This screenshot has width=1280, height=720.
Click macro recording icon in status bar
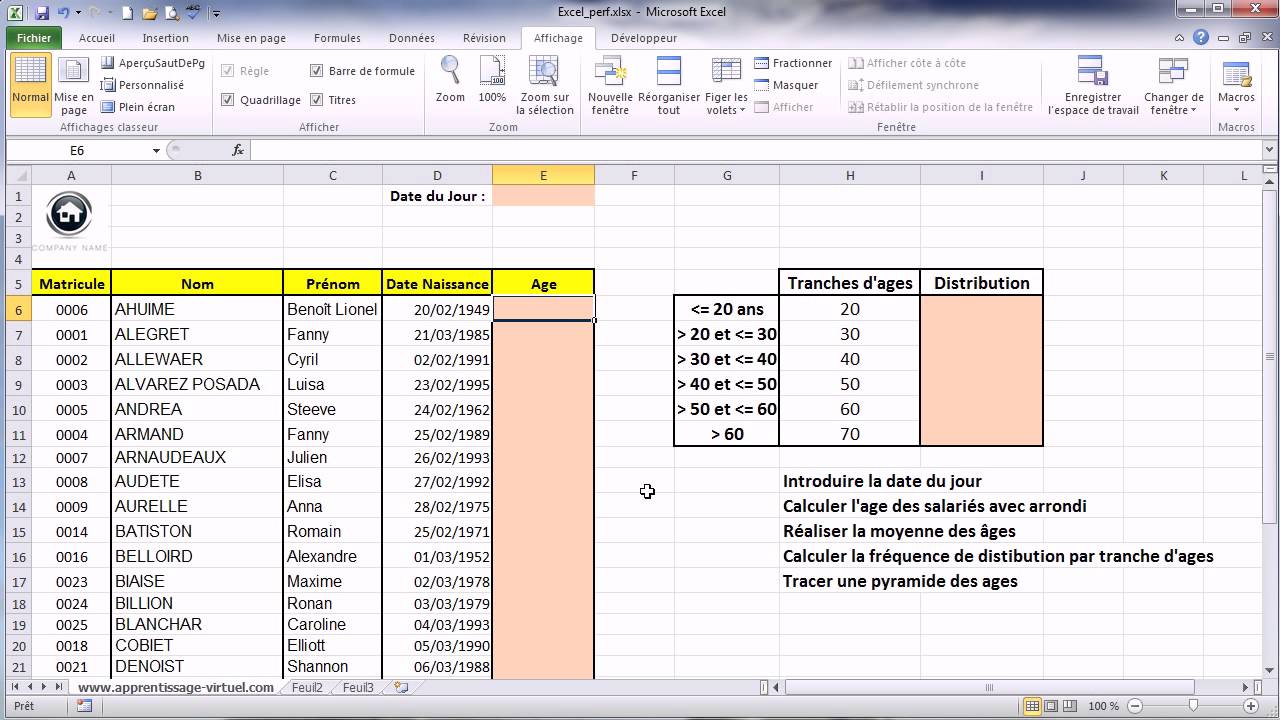(x=84, y=706)
